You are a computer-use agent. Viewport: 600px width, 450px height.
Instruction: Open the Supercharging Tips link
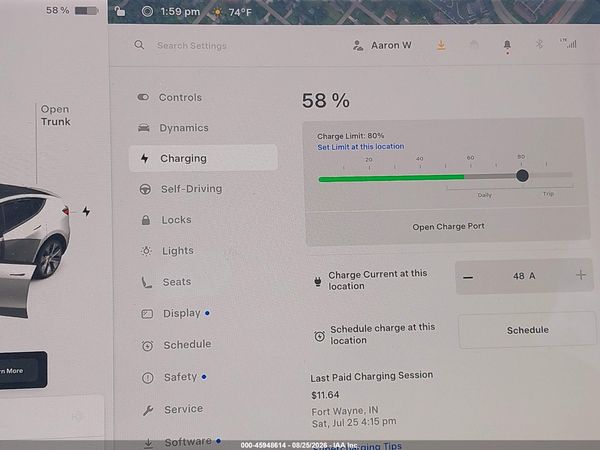[x=358, y=446]
